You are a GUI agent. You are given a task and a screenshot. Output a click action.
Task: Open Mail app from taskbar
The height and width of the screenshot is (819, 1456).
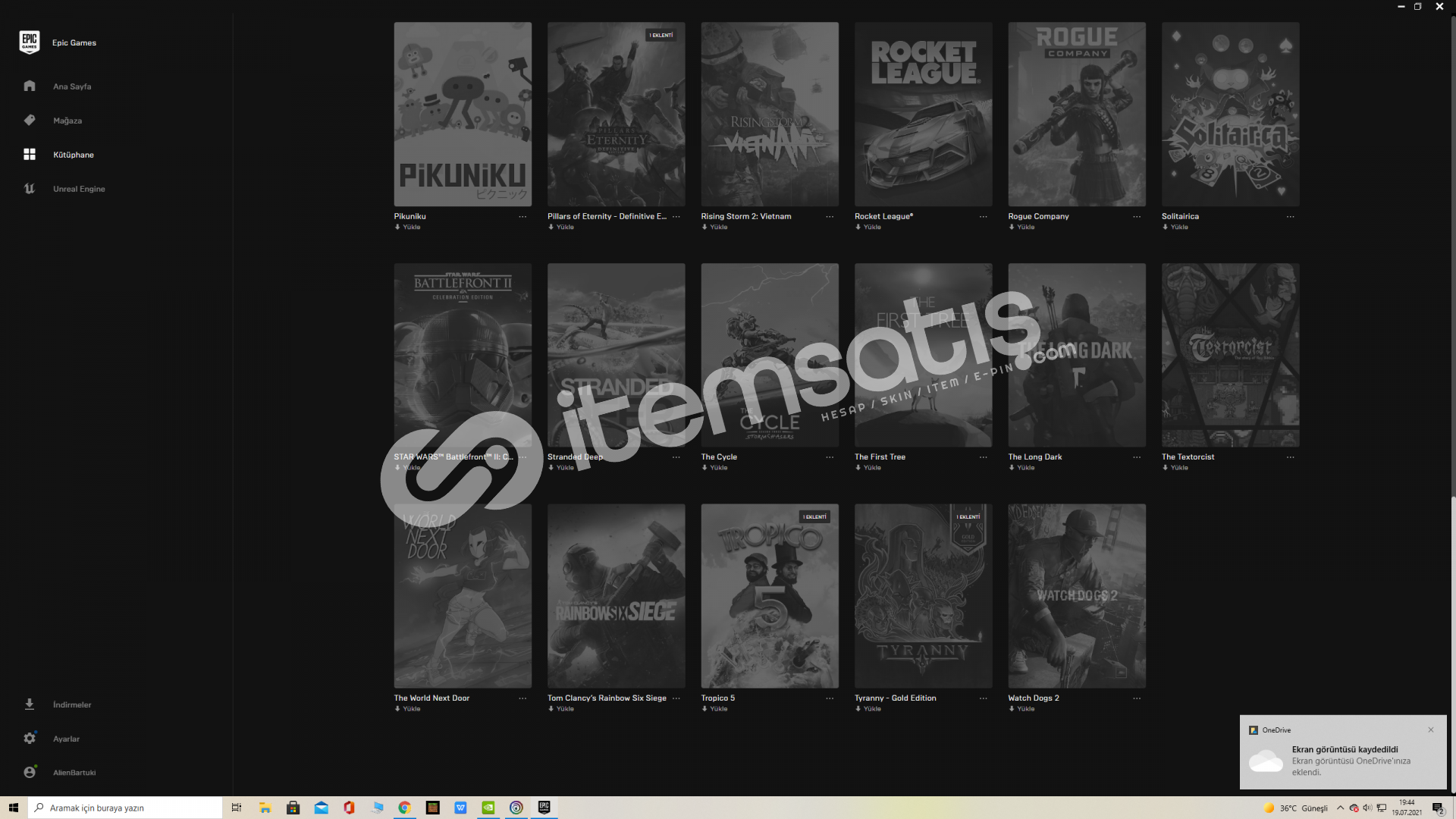[321, 808]
